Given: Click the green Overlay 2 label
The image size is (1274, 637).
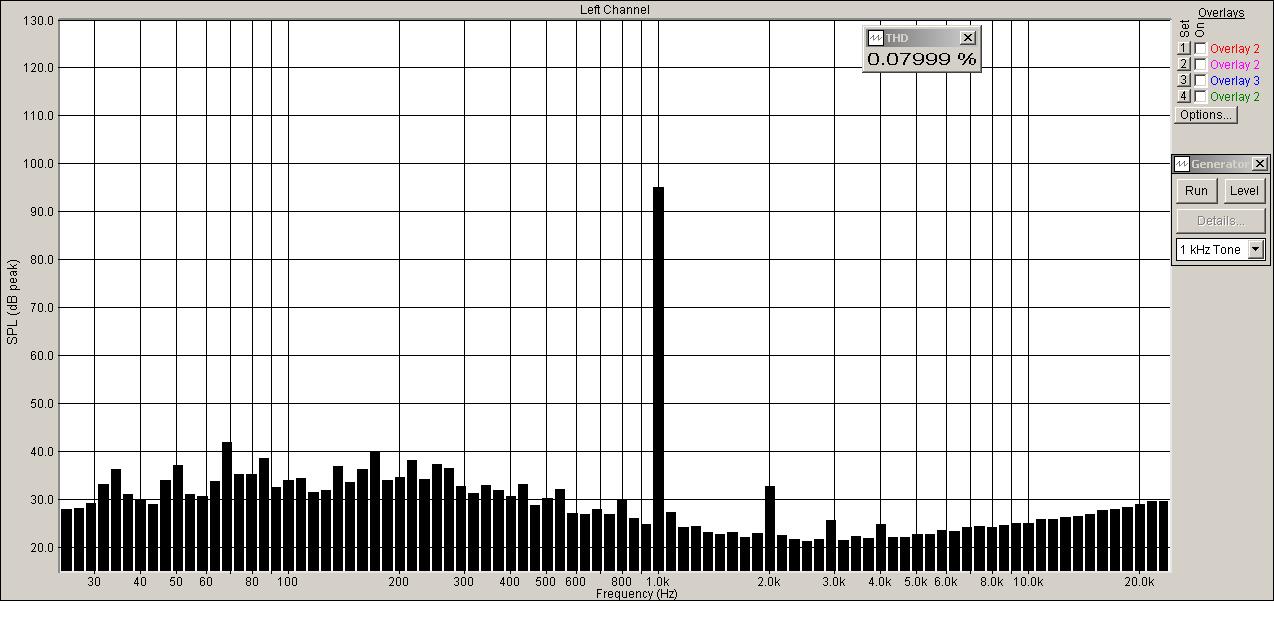Looking at the screenshot, I should 1234,97.
